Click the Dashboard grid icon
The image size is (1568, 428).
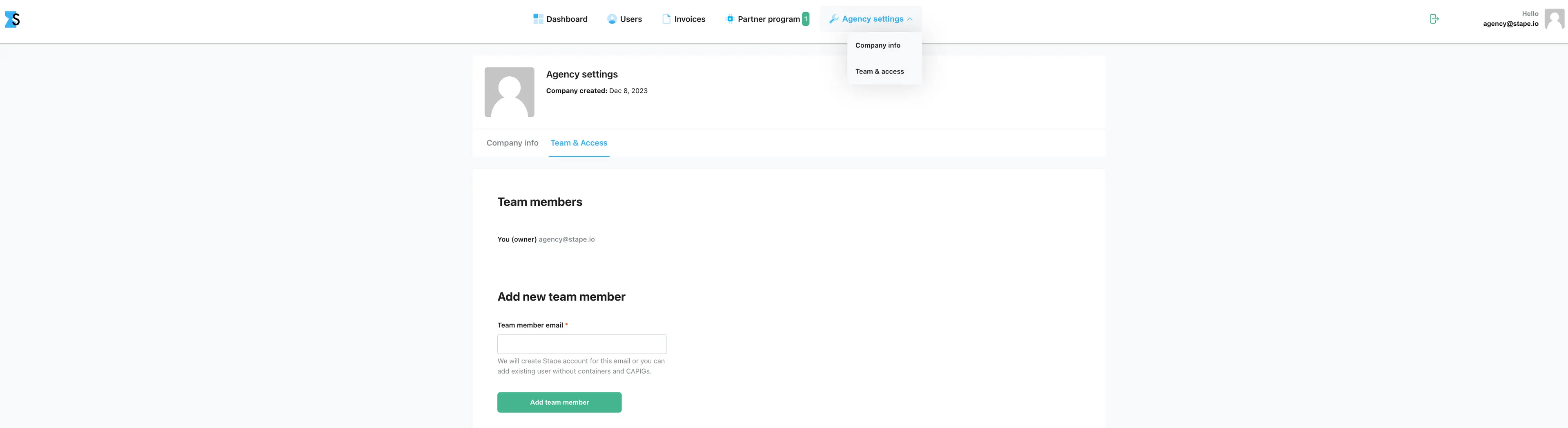(538, 19)
